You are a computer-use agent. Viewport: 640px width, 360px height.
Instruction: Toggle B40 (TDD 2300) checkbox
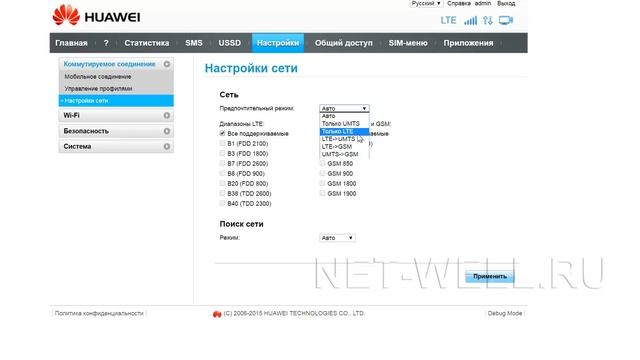click(222, 203)
